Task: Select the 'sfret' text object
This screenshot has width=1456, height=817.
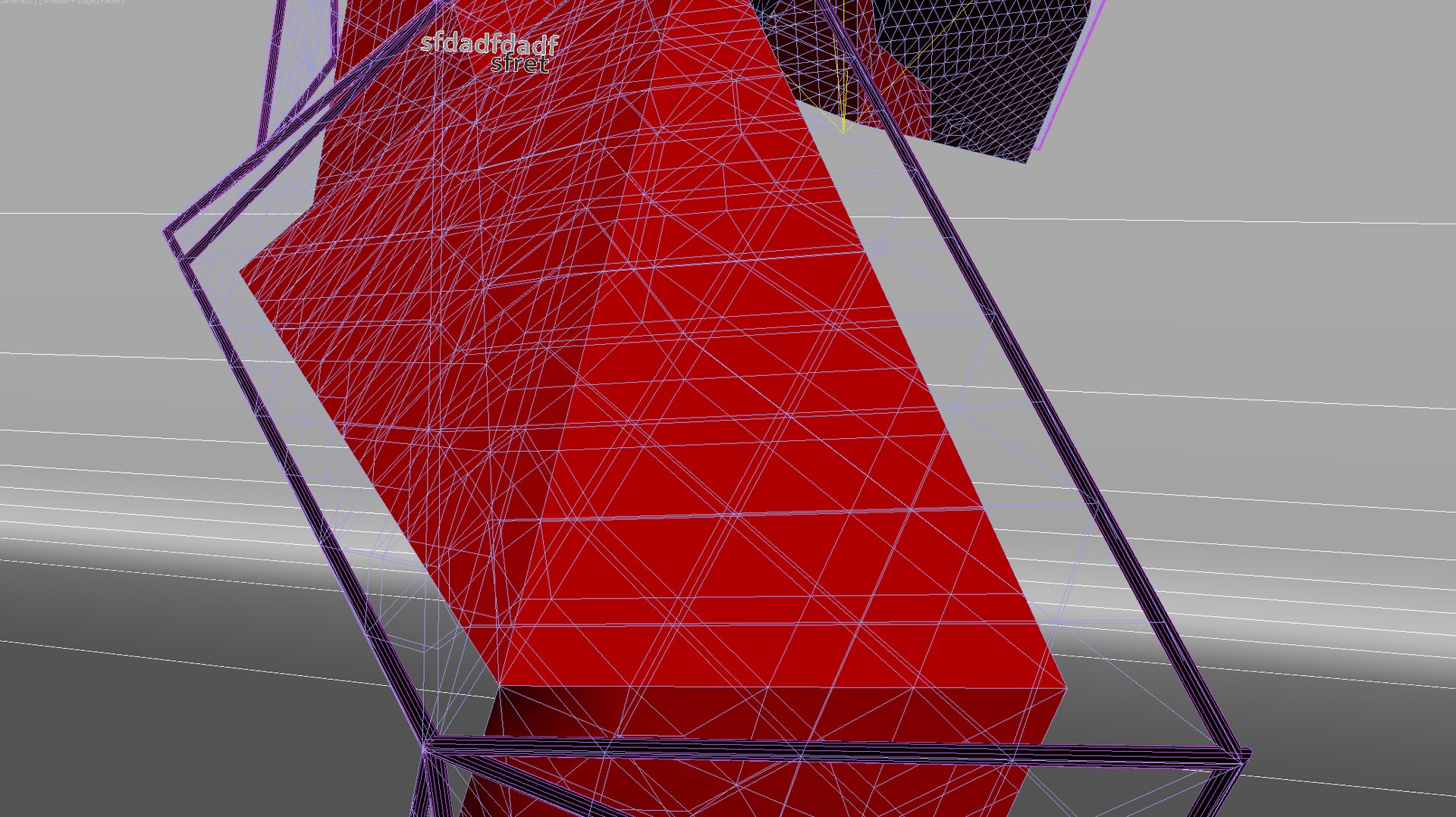Action: pos(519,64)
